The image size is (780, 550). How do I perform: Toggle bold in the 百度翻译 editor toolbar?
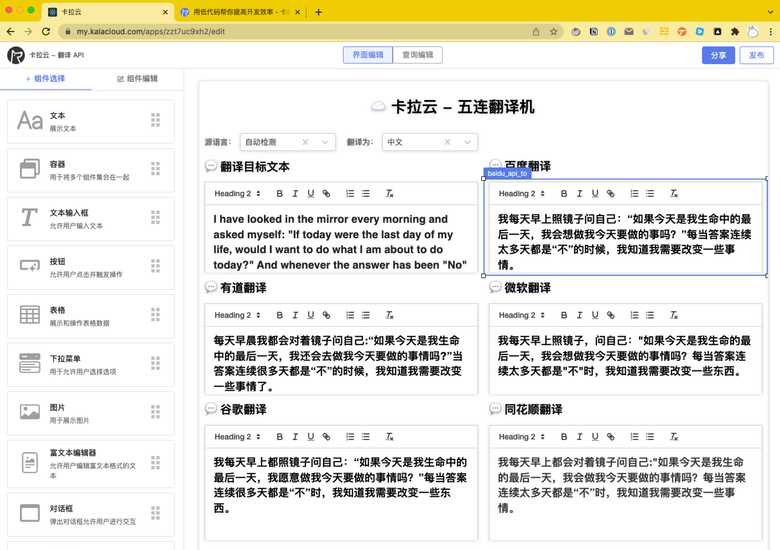[x=564, y=193]
